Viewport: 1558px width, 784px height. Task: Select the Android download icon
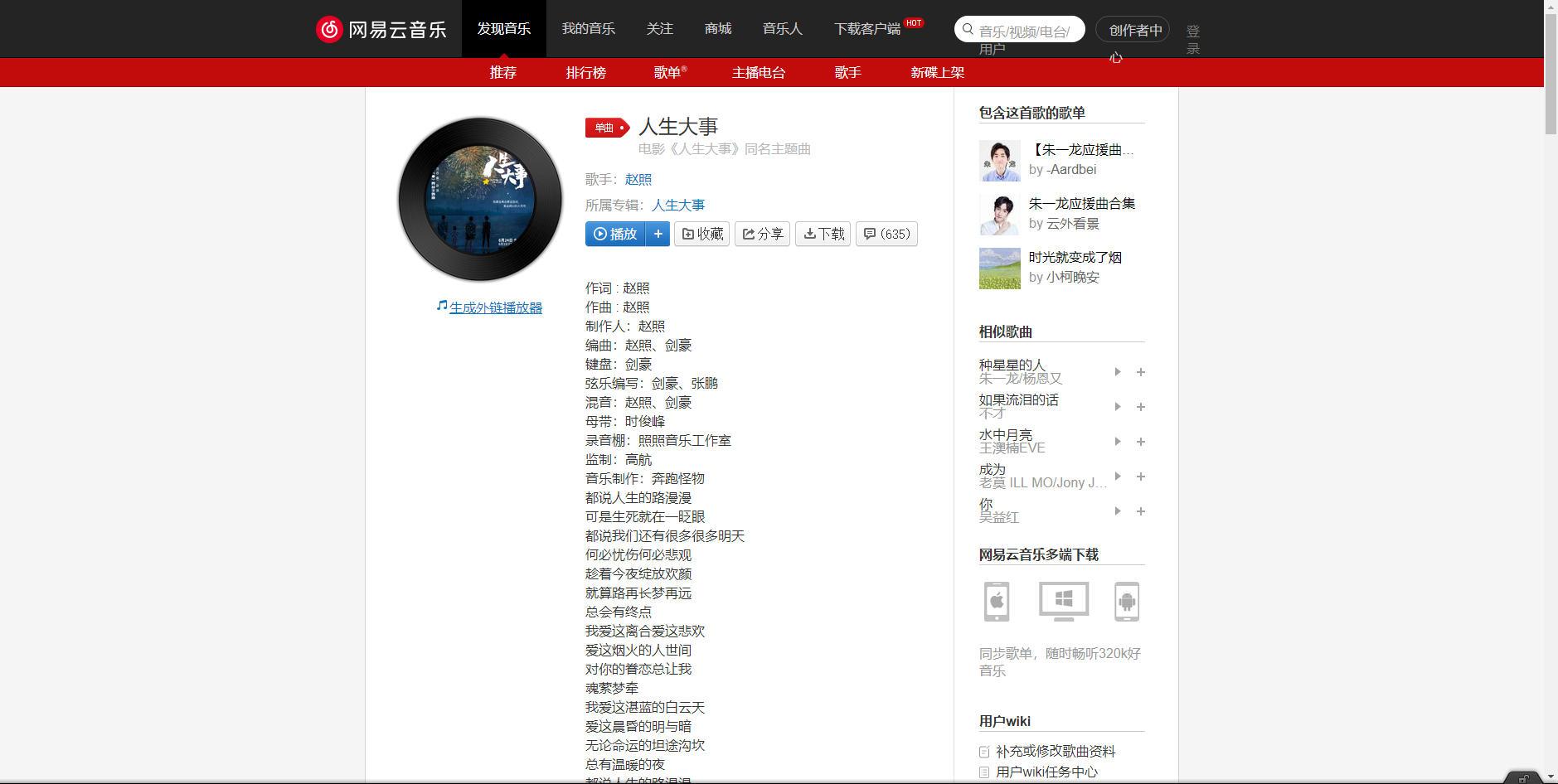[x=1128, y=602]
